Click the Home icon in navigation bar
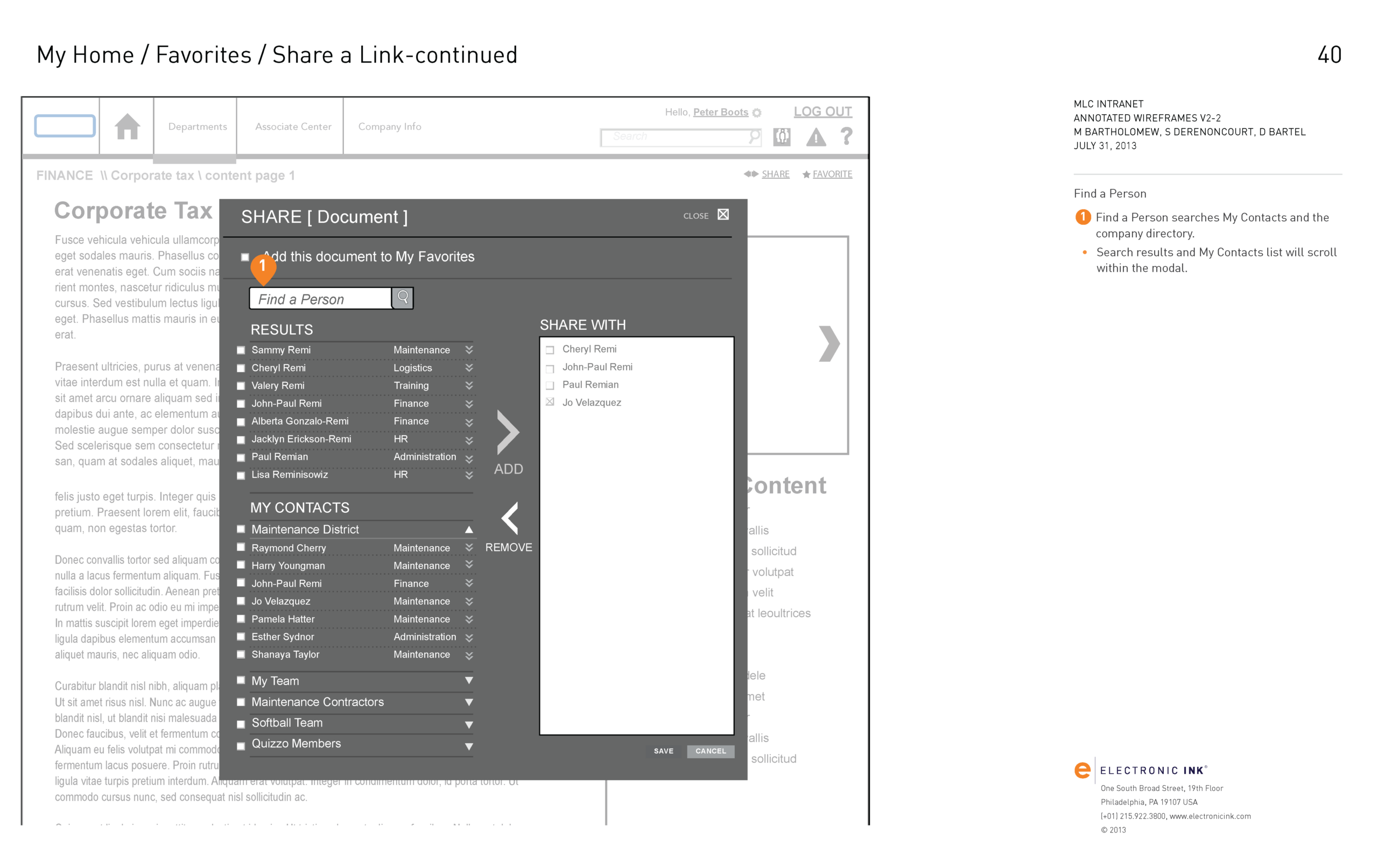This screenshot has height=868, width=1378. tap(127, 126)
